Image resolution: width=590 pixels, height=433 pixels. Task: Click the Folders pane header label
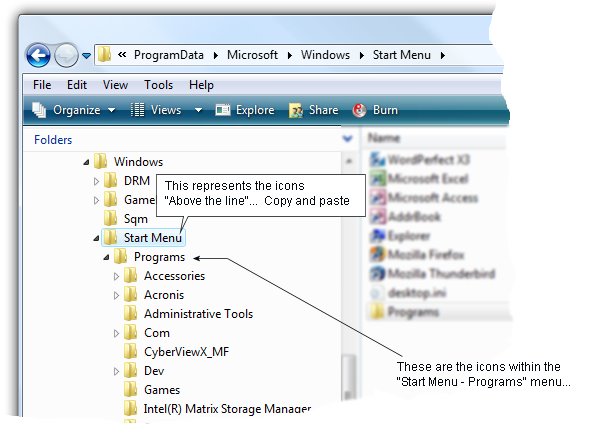53,140
